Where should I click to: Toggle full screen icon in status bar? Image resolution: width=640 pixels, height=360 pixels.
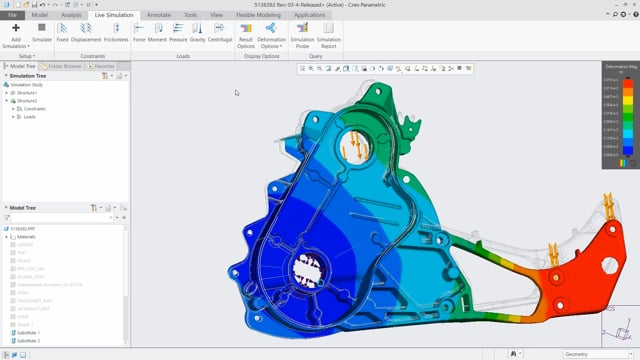[23, 355]
